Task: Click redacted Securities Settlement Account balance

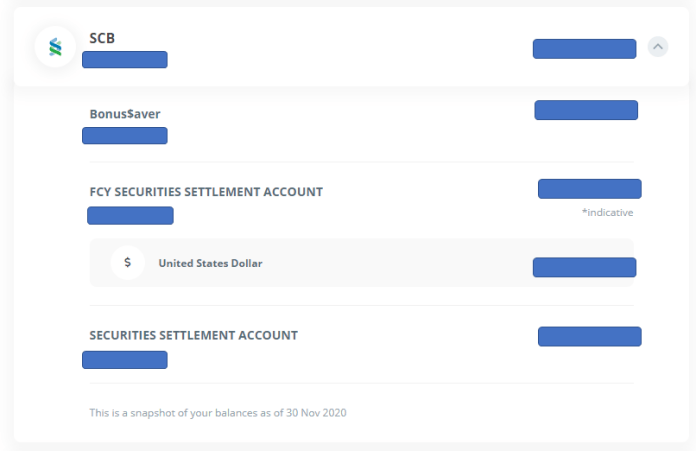Action: [x=589, y=336]
